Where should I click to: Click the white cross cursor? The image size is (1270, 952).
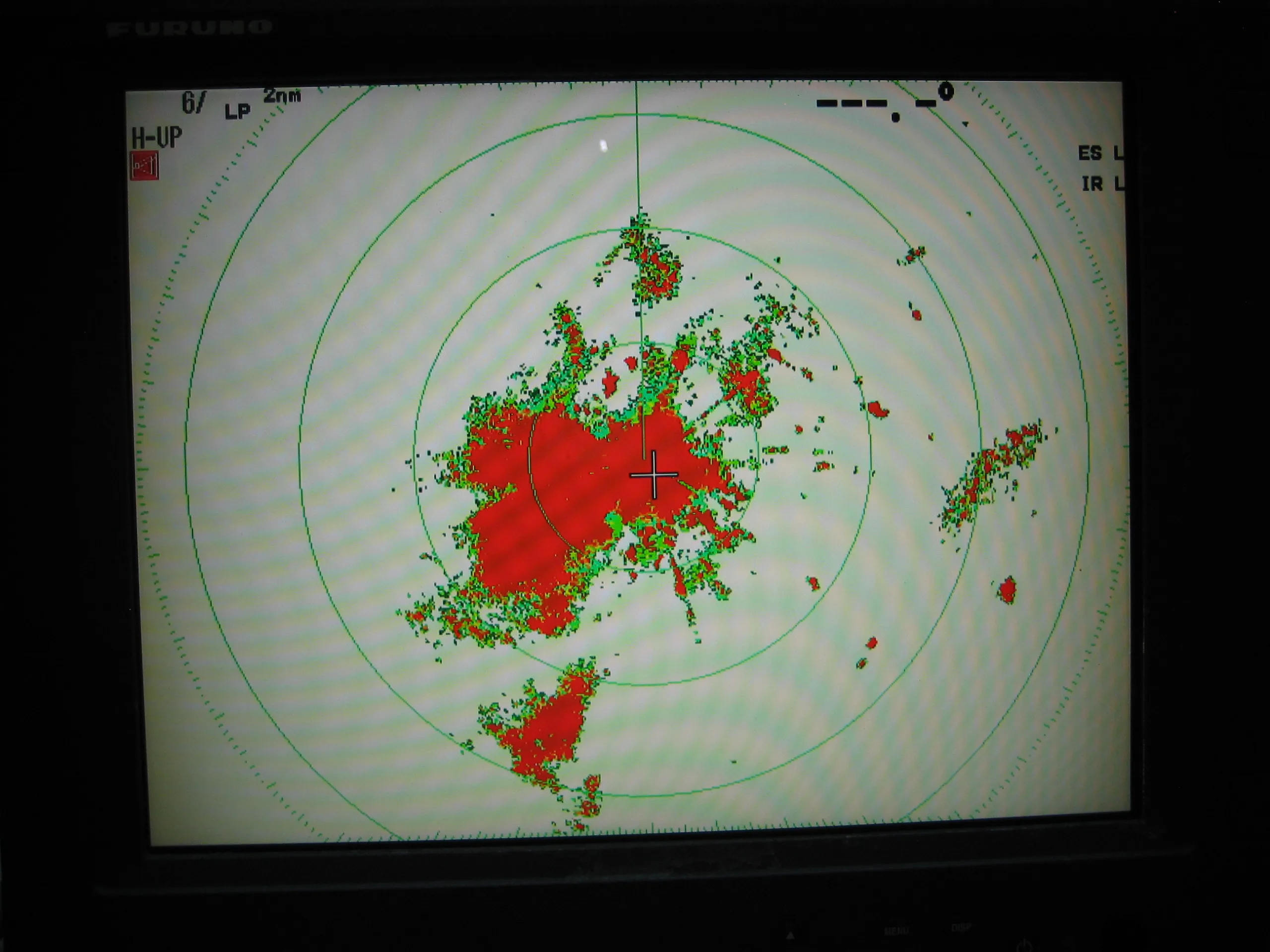pos(654,475)
